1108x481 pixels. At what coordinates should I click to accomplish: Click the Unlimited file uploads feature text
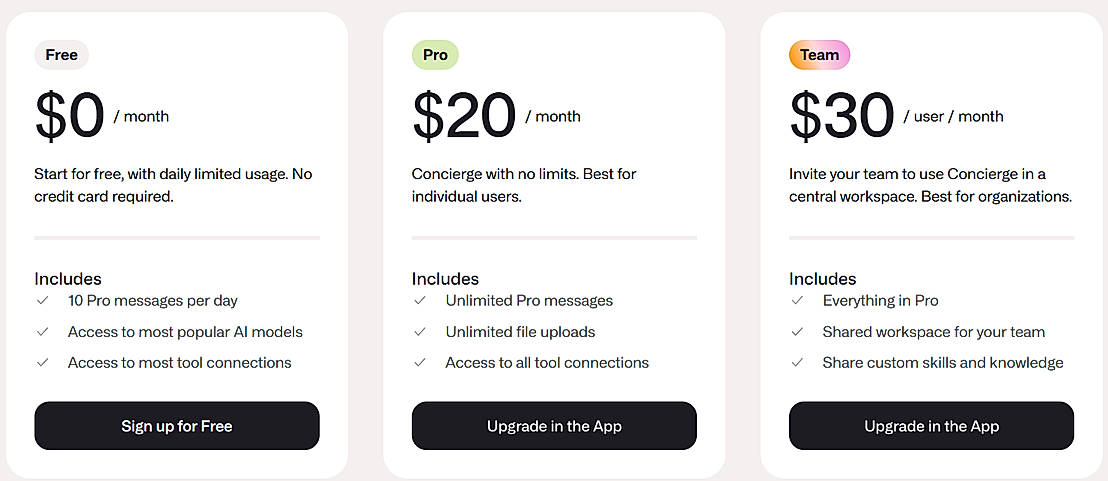tap(520, 331)
